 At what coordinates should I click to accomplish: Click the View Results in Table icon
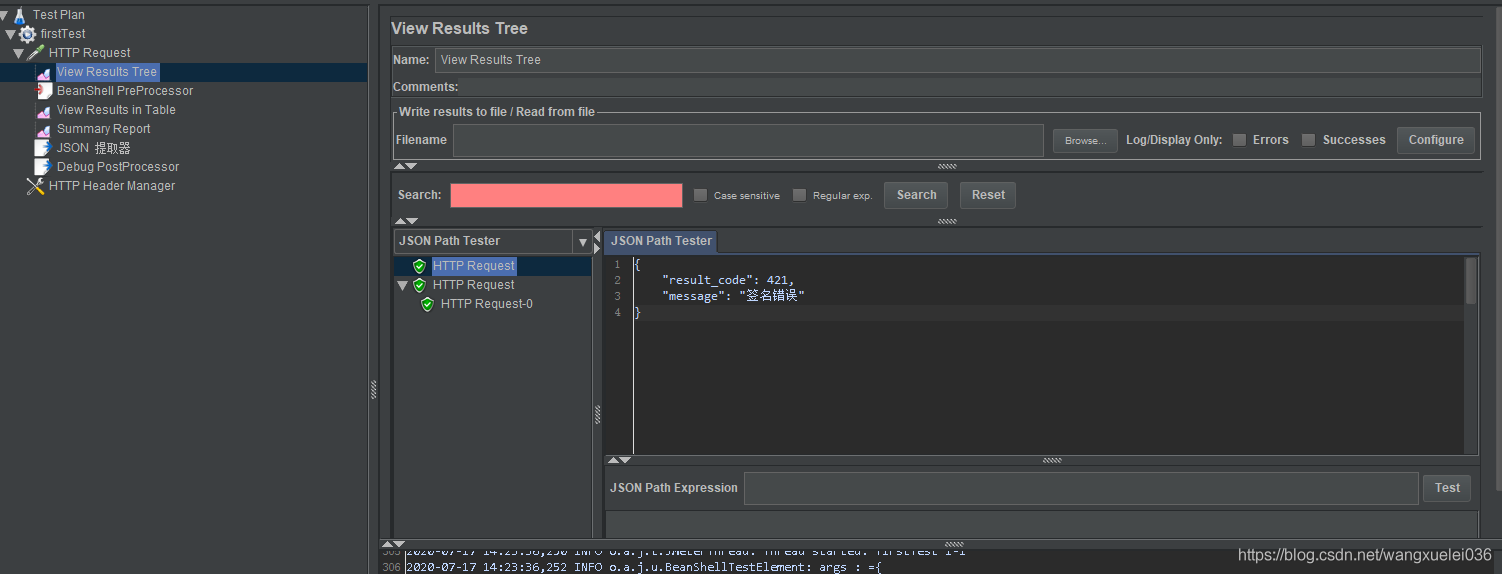(x=43, y=110)
